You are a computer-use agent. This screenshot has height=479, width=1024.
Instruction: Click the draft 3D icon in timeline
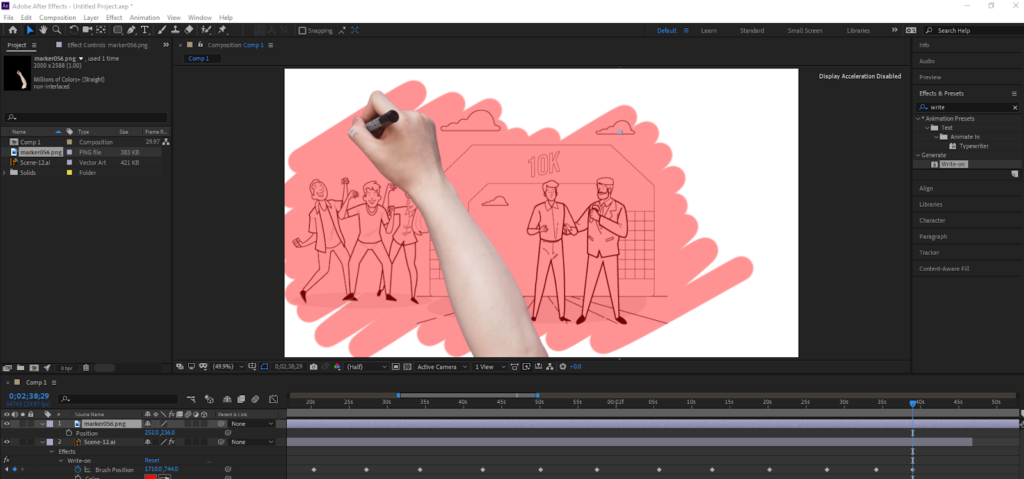209,399
